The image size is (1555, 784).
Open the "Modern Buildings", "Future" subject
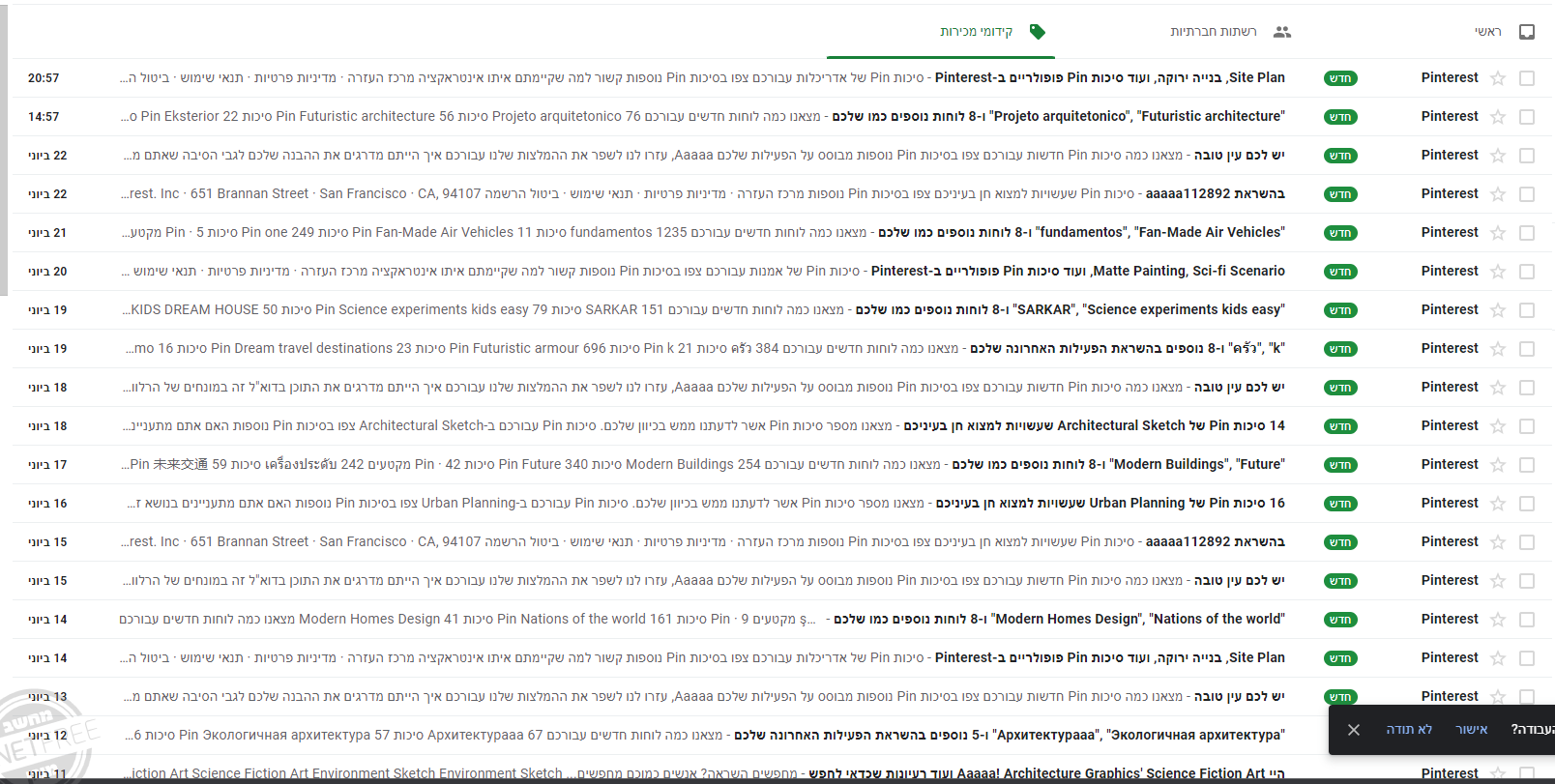(1119, 465)
